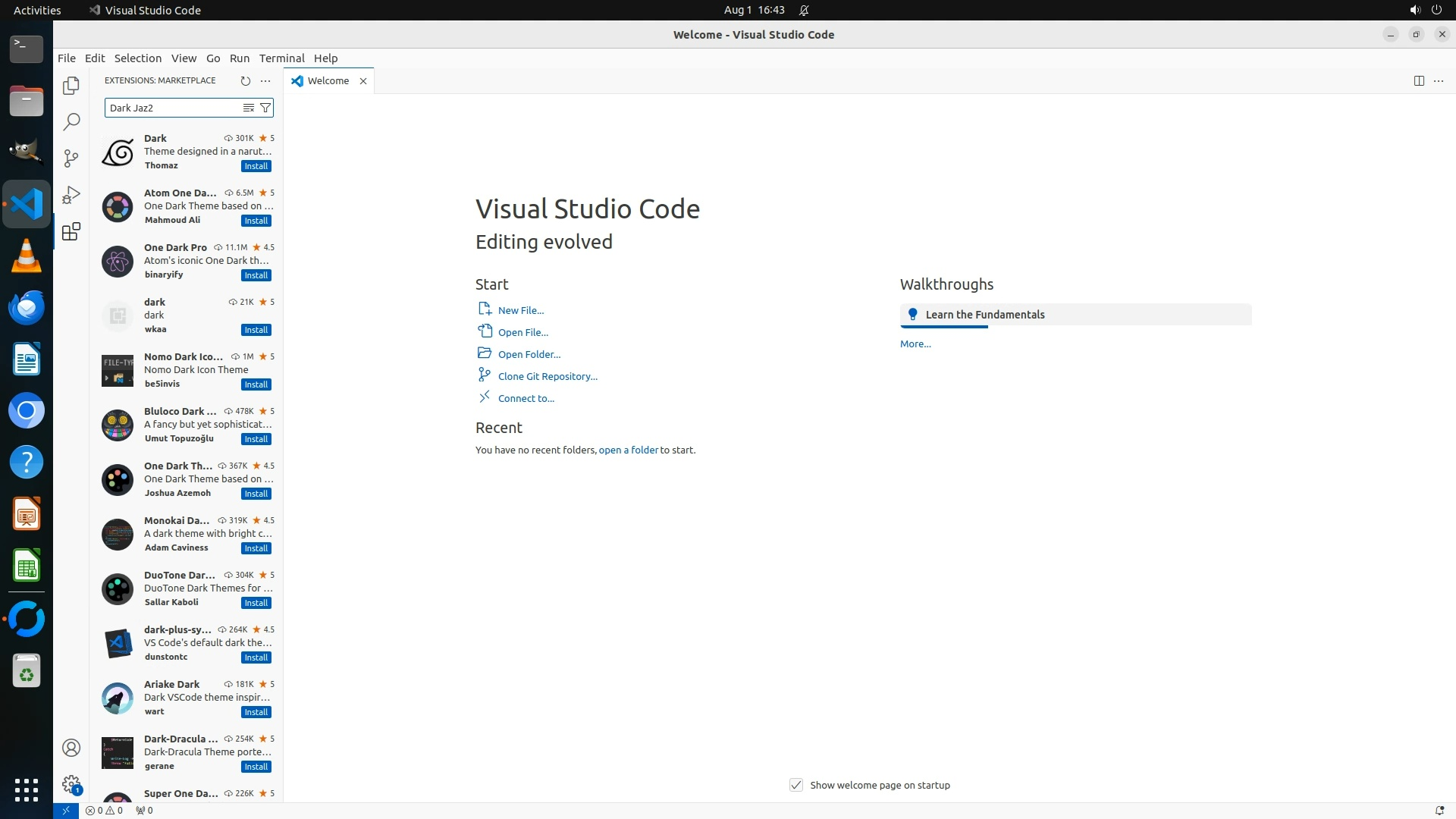Open the Explorer view icon

[71, 86]
